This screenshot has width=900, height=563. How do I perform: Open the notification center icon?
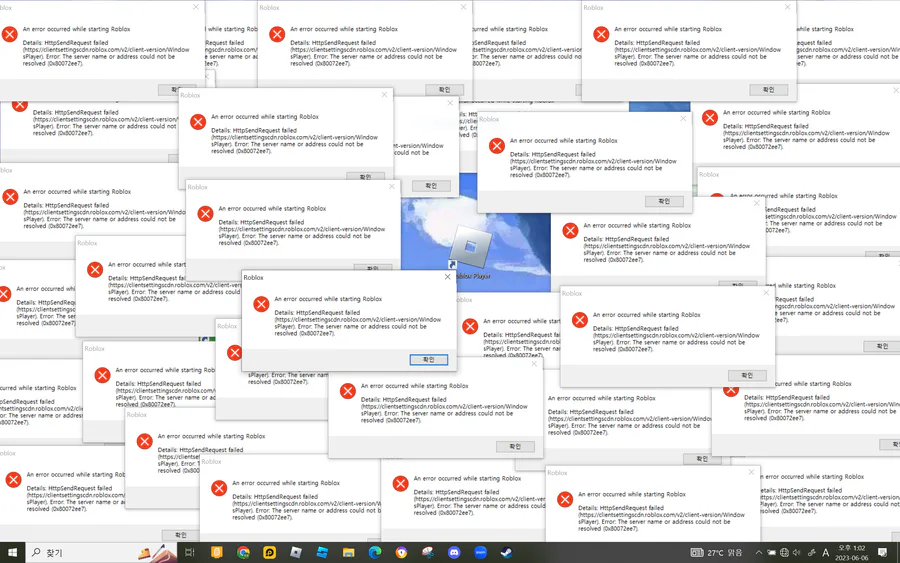point(882,553)
